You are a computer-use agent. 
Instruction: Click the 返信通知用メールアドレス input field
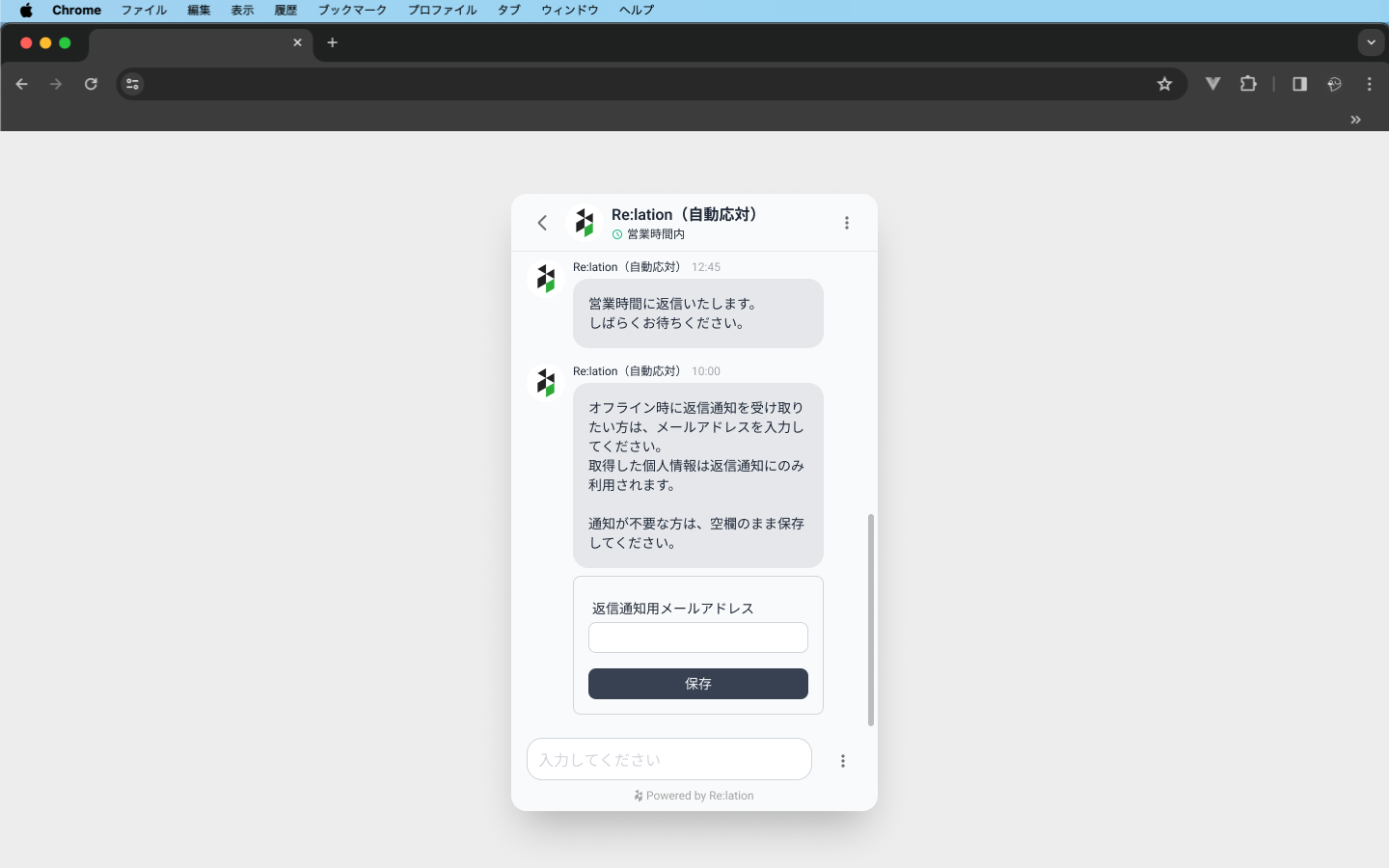coord(698,637)
